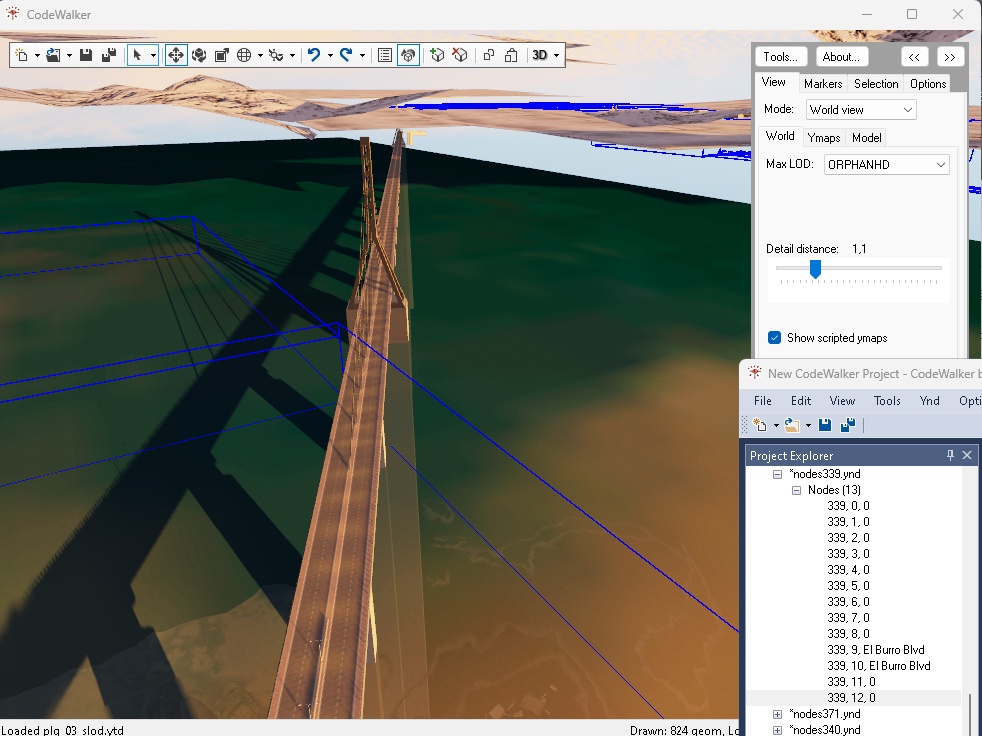Click the Tools... button
982x736 pixels.
coord(780,57)
